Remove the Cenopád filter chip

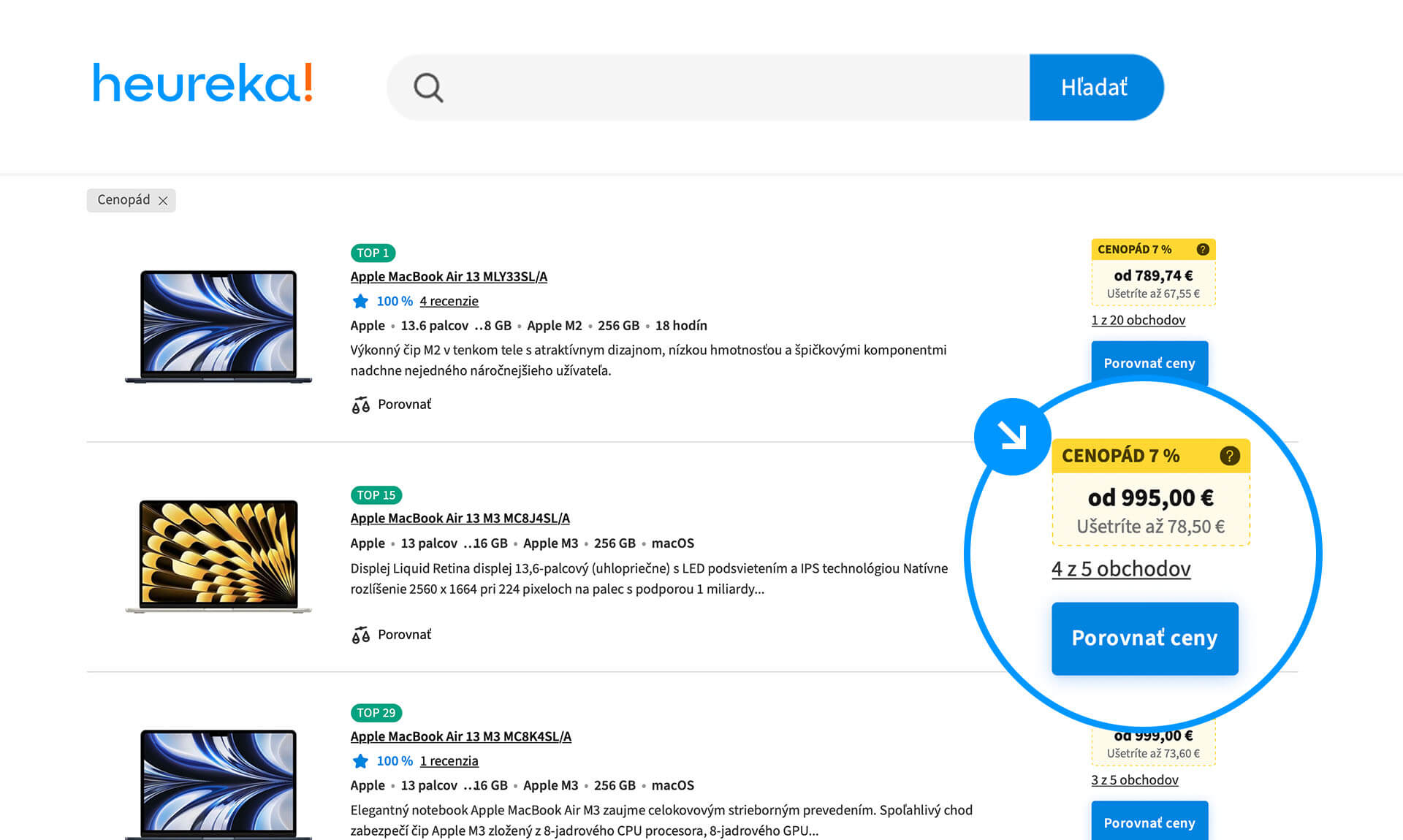coord(163,201)
